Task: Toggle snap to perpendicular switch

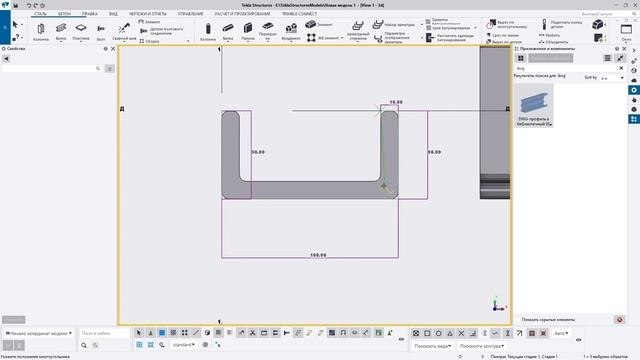Action: point(473,333)
